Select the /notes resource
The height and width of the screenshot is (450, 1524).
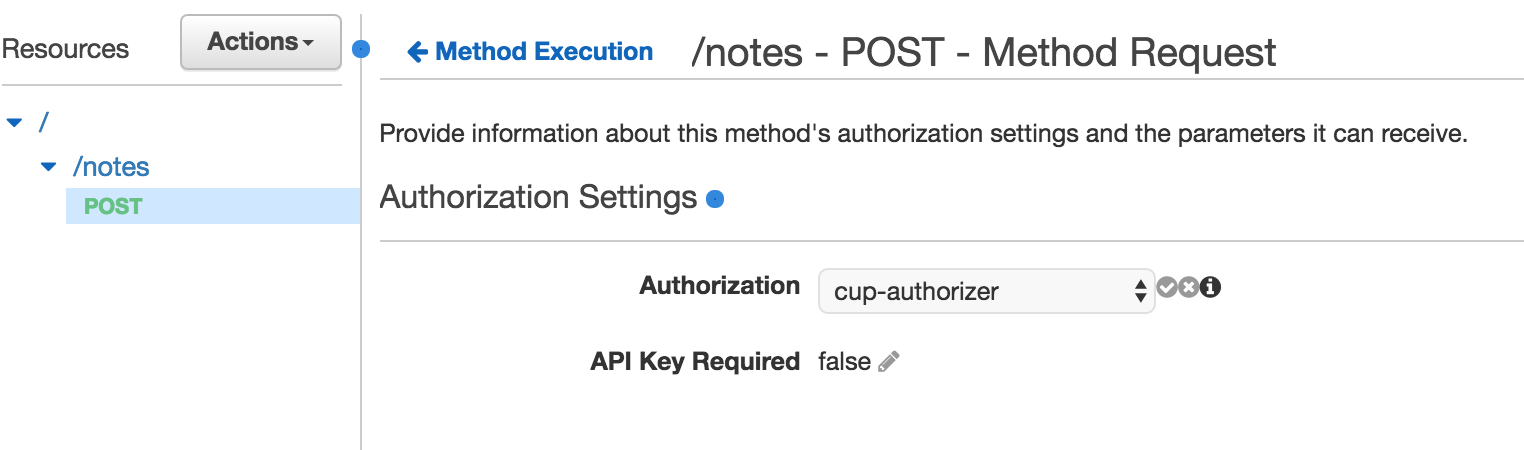[111, 167]
